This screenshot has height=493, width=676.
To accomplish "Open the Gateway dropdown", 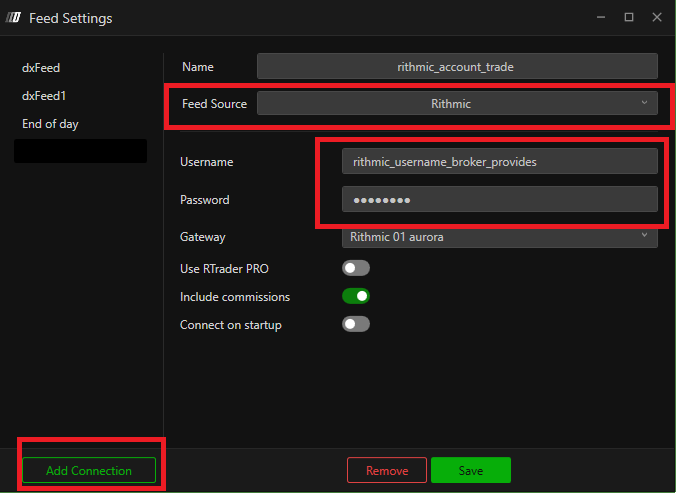I will point(500,237).
